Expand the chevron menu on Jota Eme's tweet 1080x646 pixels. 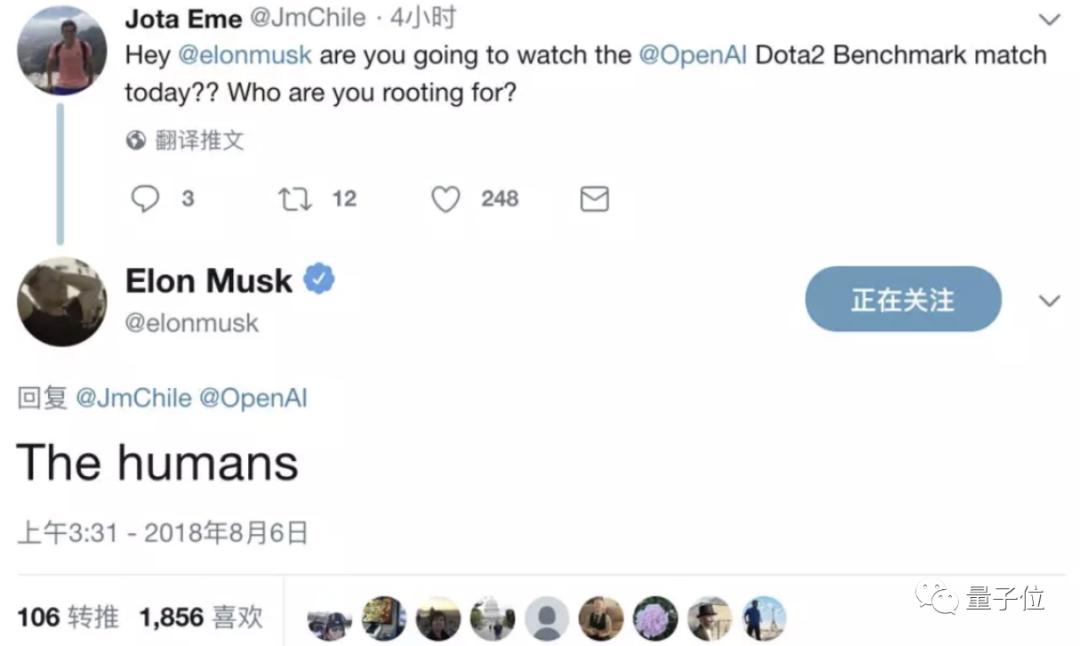[1049, 19]
